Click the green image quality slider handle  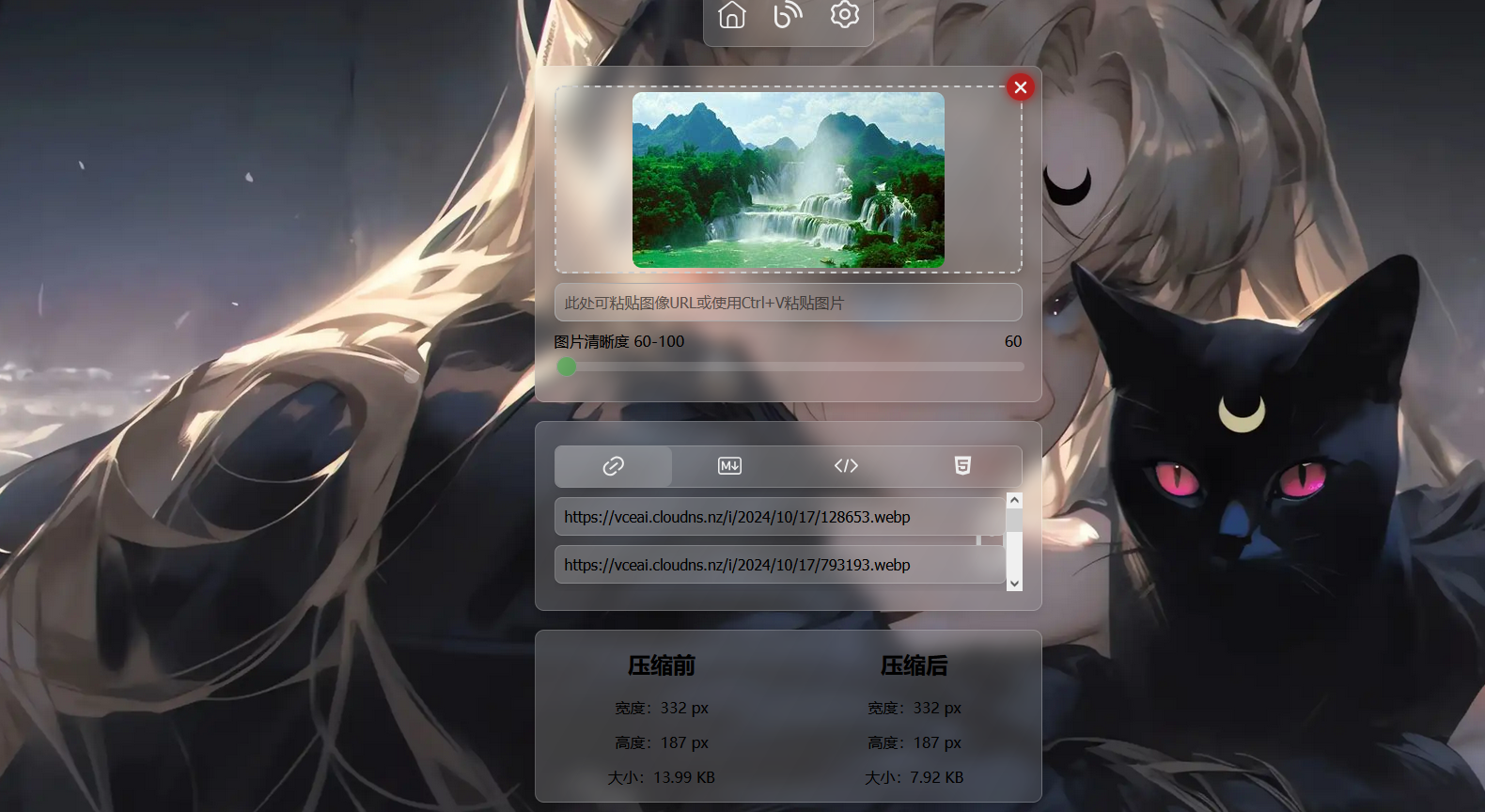[567, 367]
